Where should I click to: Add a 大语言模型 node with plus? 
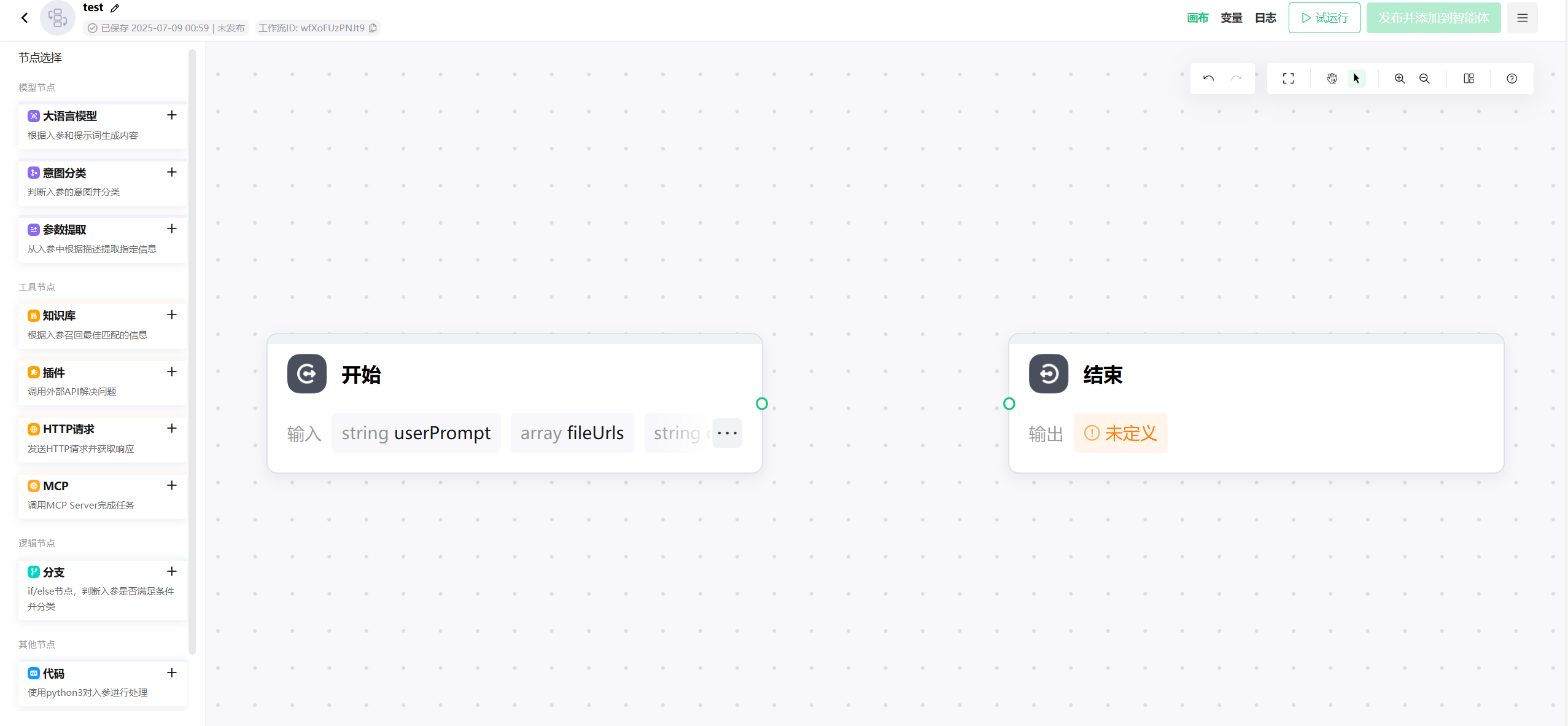[172, 115]
